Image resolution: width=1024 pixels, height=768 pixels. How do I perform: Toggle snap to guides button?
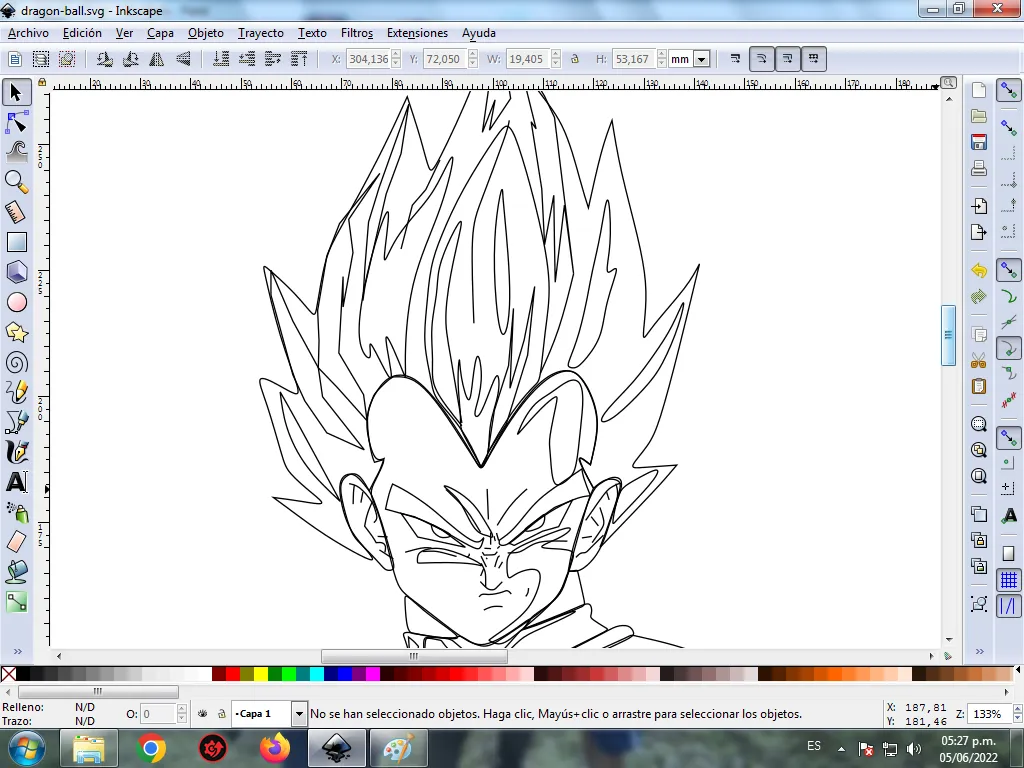(x=1009, y=605)
